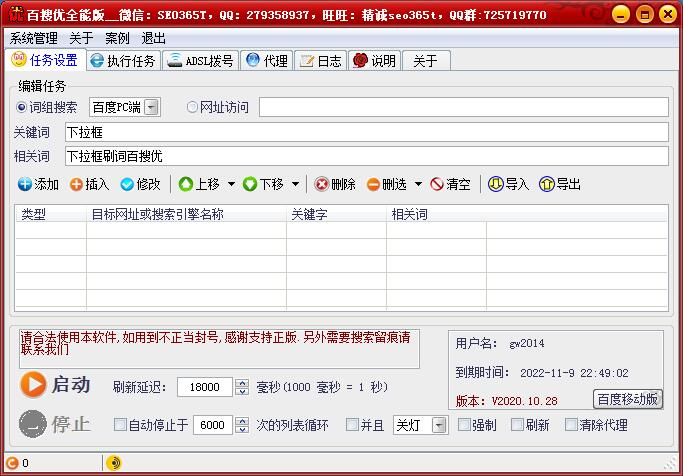Click the 插入 (insert) orange icon
The width and height of the screenshot is (683, 476).
76,184
